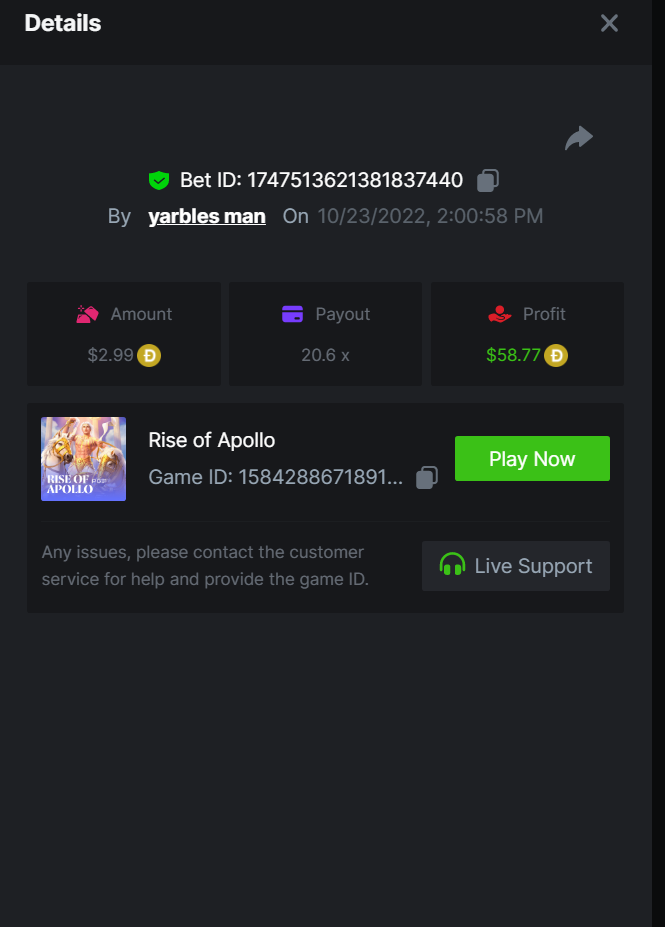Click the green verified shield icon
This screenshot has width=665, height=927.
tap(158, 180)
